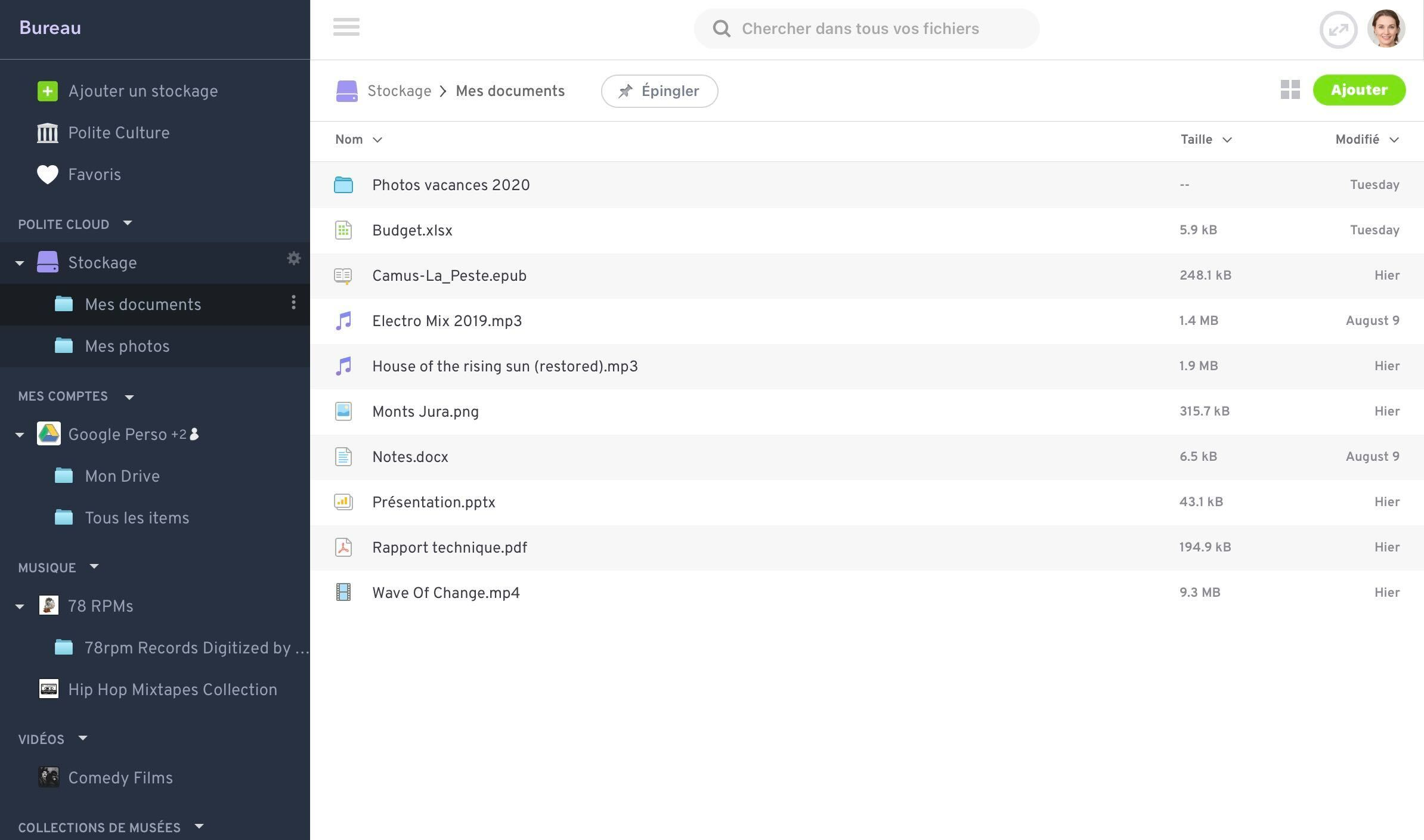Click the settings gear icon on Stockage

pyautogui.click(x=294, y=259)
